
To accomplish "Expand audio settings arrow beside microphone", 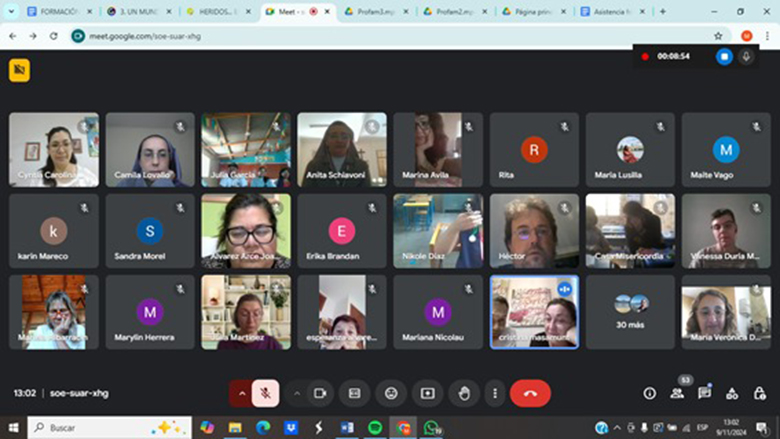I will click(241, 394).
